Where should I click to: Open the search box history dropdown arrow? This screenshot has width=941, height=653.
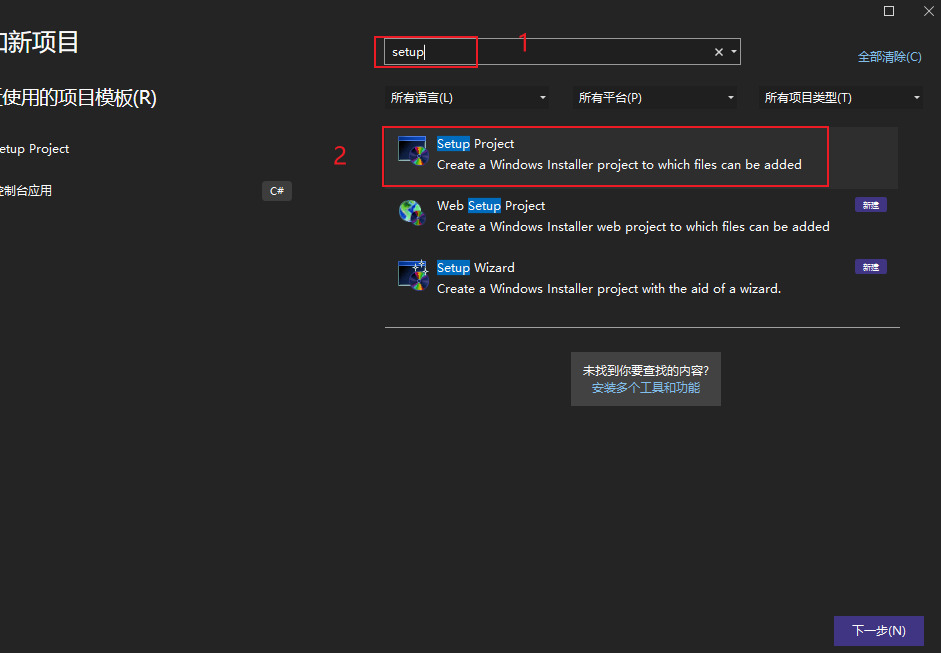[x=734, y=52]
